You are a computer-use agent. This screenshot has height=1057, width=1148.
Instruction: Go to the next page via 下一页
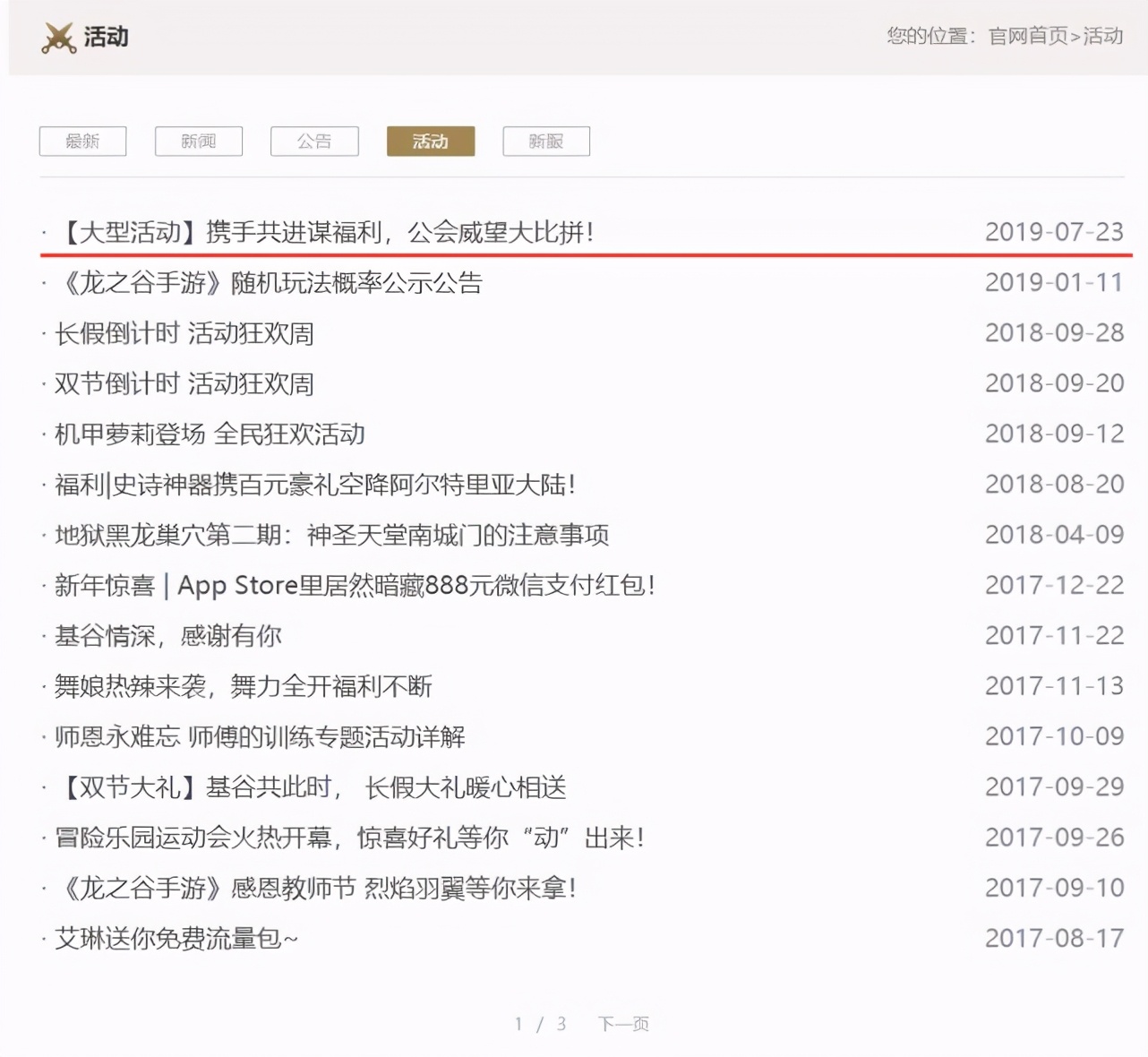pos(622,1023)
